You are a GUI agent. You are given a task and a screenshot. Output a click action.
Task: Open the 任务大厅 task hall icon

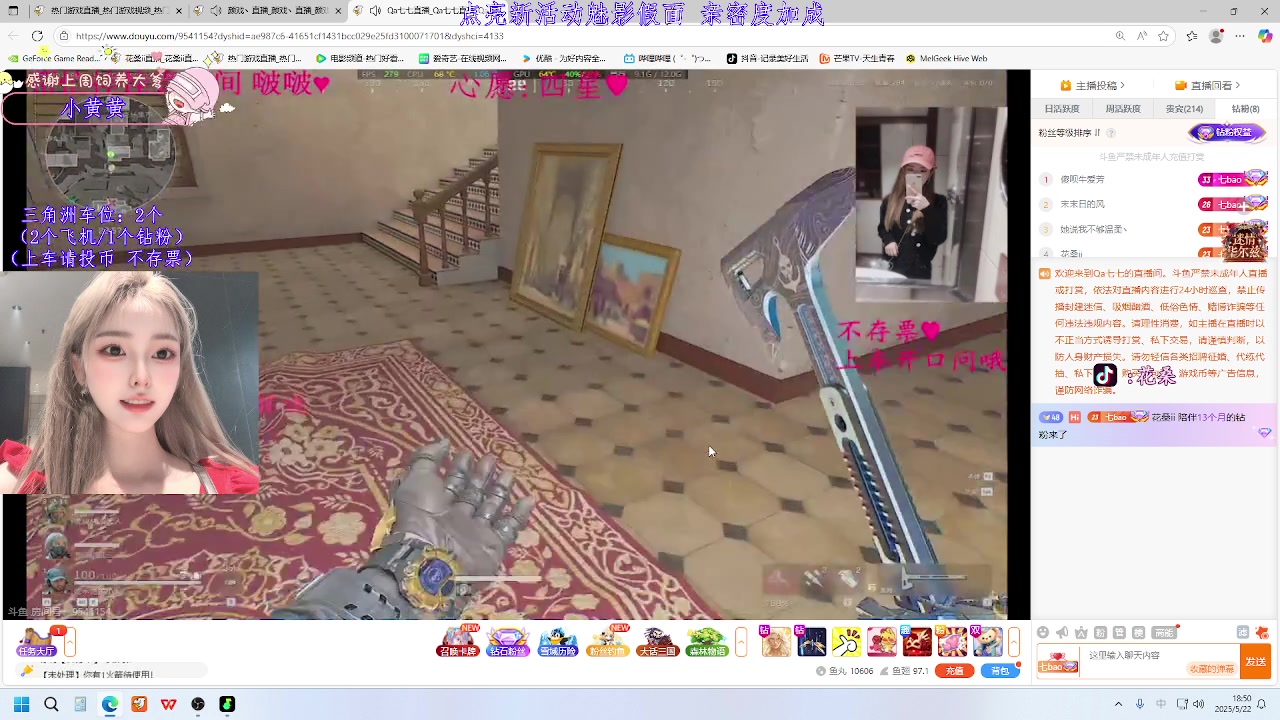tap(37, 641)
